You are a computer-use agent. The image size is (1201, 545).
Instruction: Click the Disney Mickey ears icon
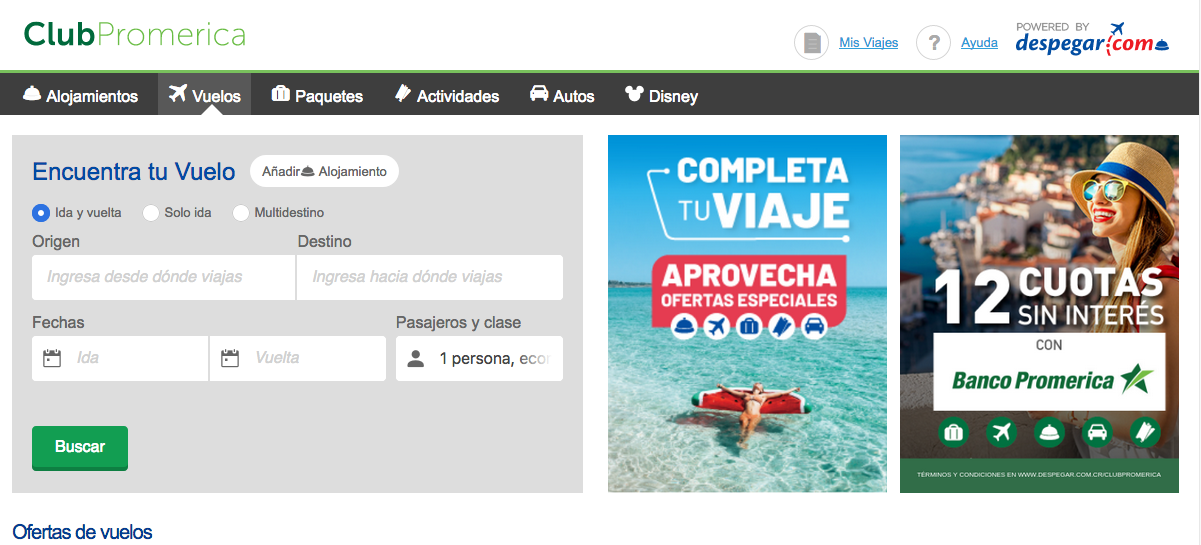tap(633, 95)
